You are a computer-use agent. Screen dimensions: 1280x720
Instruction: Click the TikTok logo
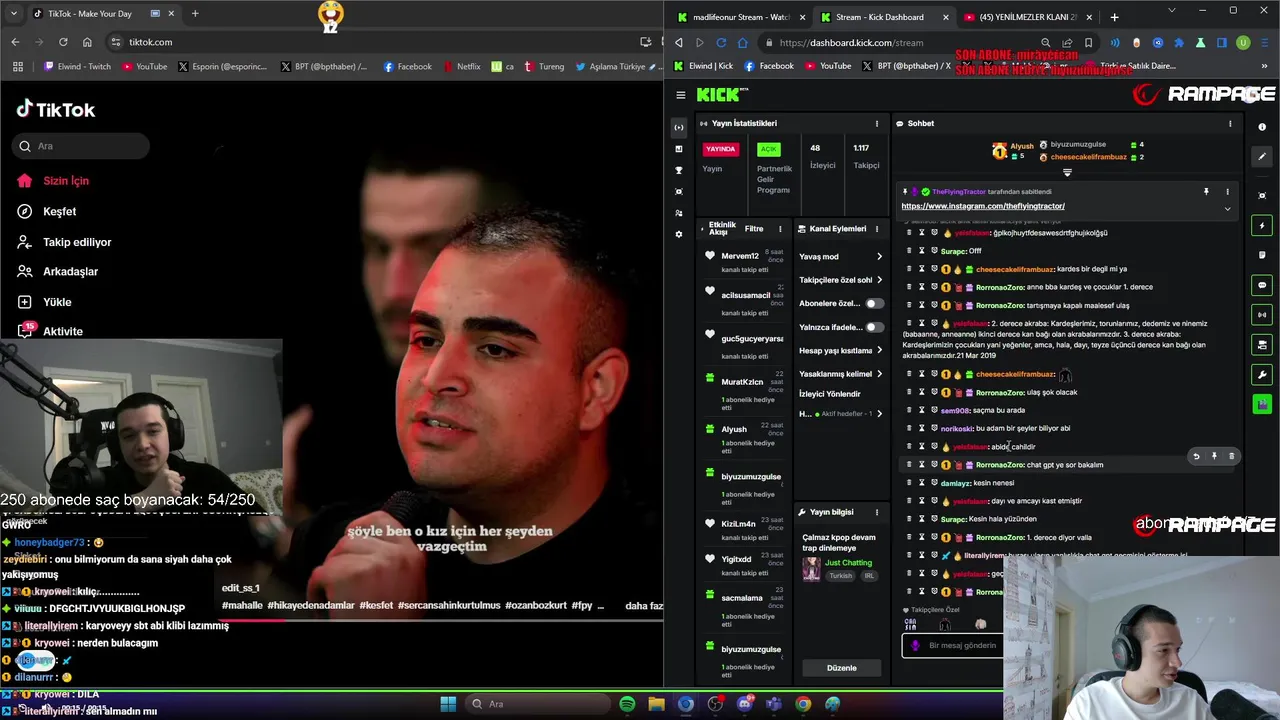pyautogui.click(x=56, y=110)
